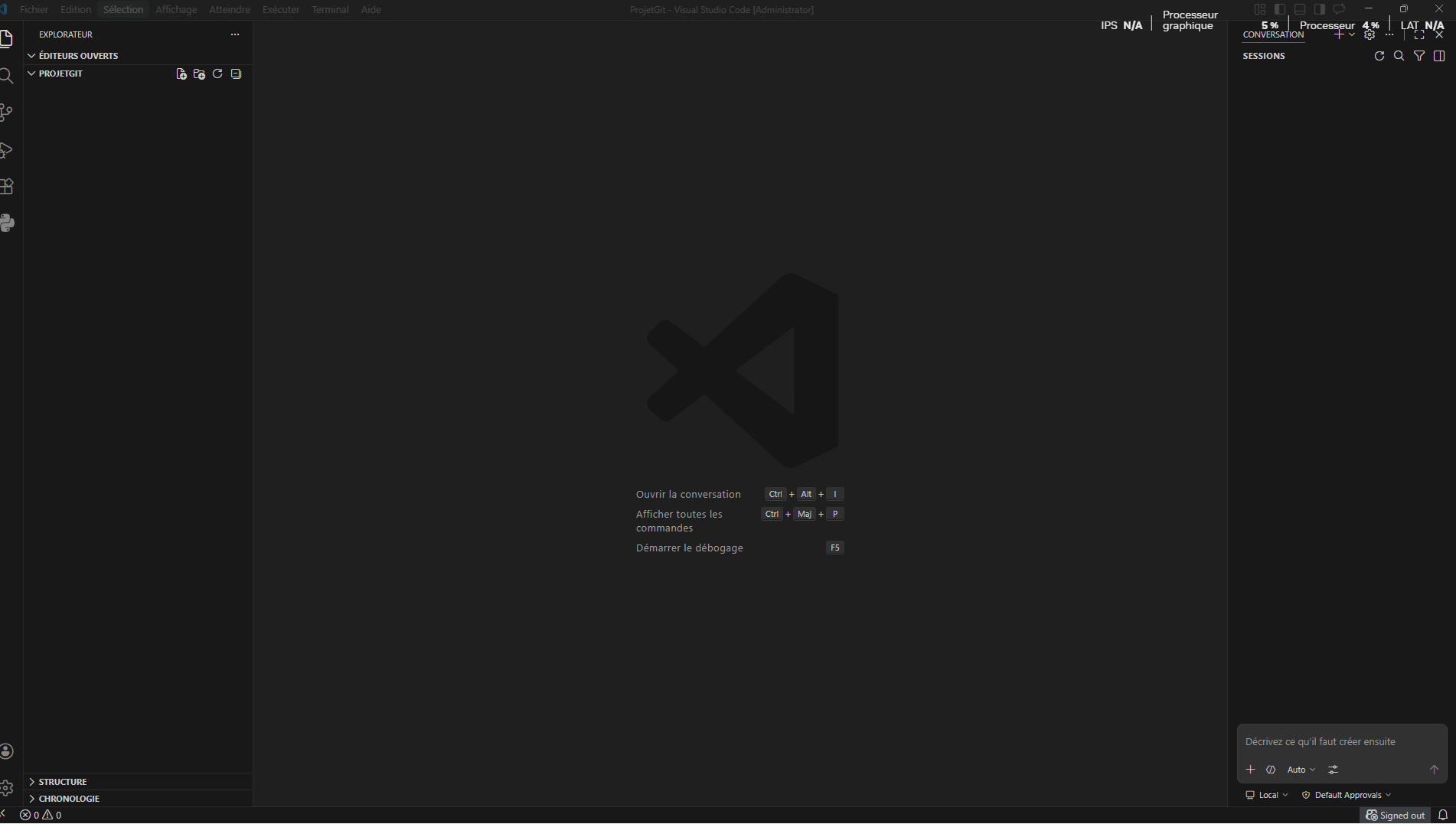Start a new conversation with plus icon
The image size is (1456, 824).
tap(1339, 35)
